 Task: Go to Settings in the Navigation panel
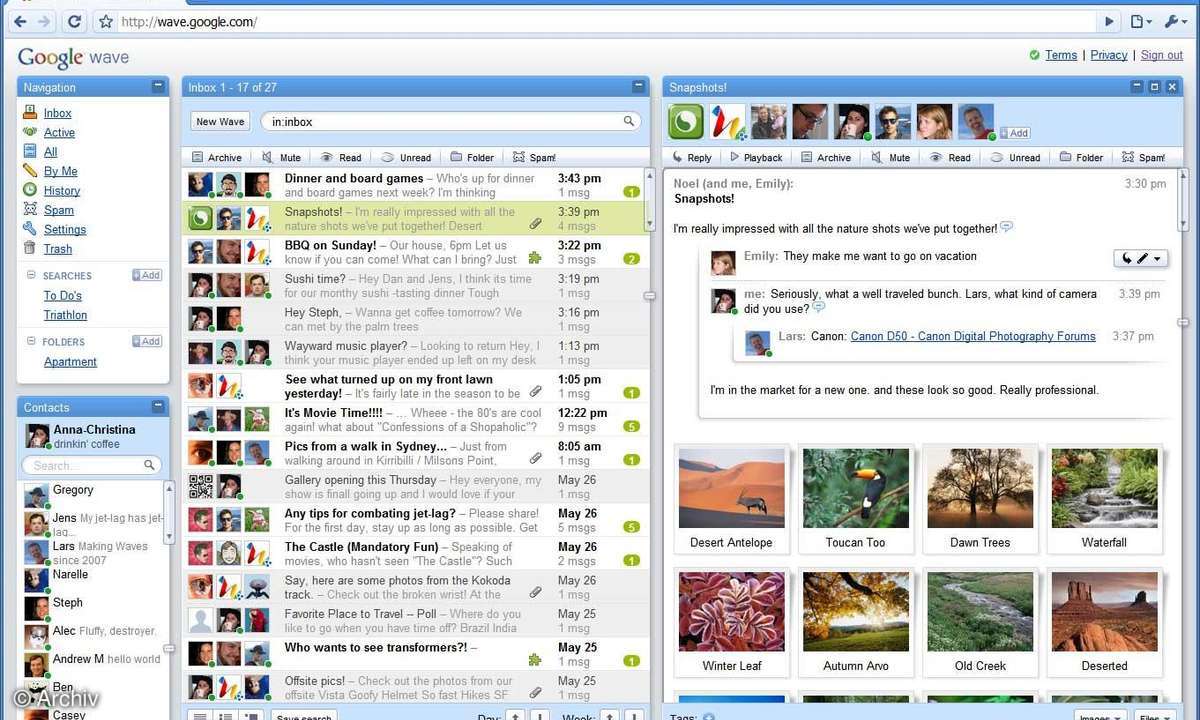(x=64, y=229)
